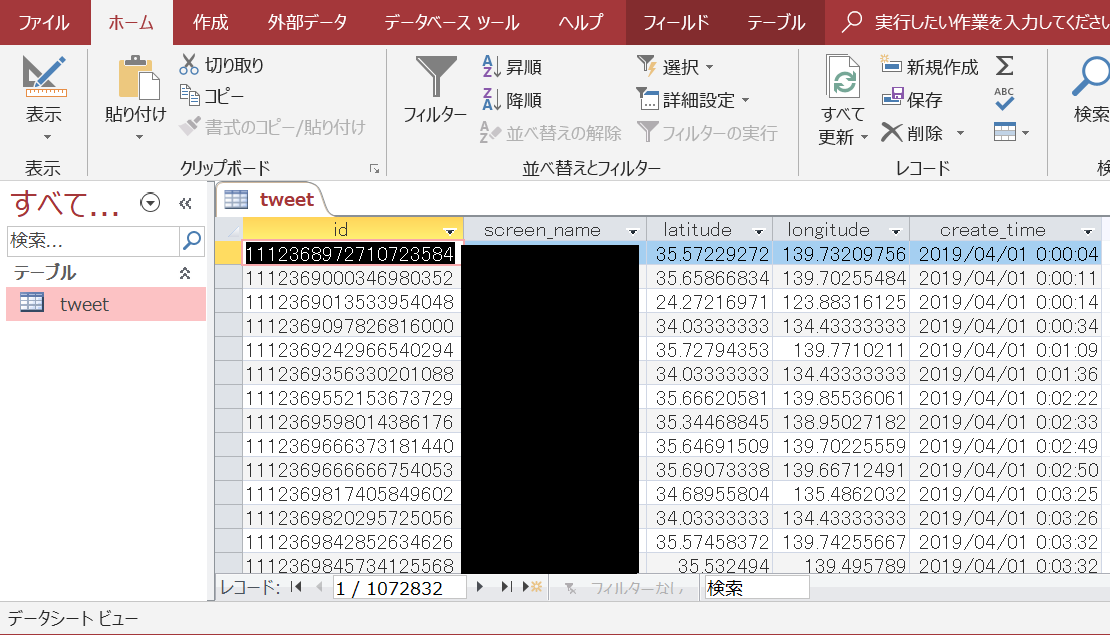Viewport: 1110px width, 635px height.
Task: Select latitude cell 24.27216971
Action: pos(709,302)
